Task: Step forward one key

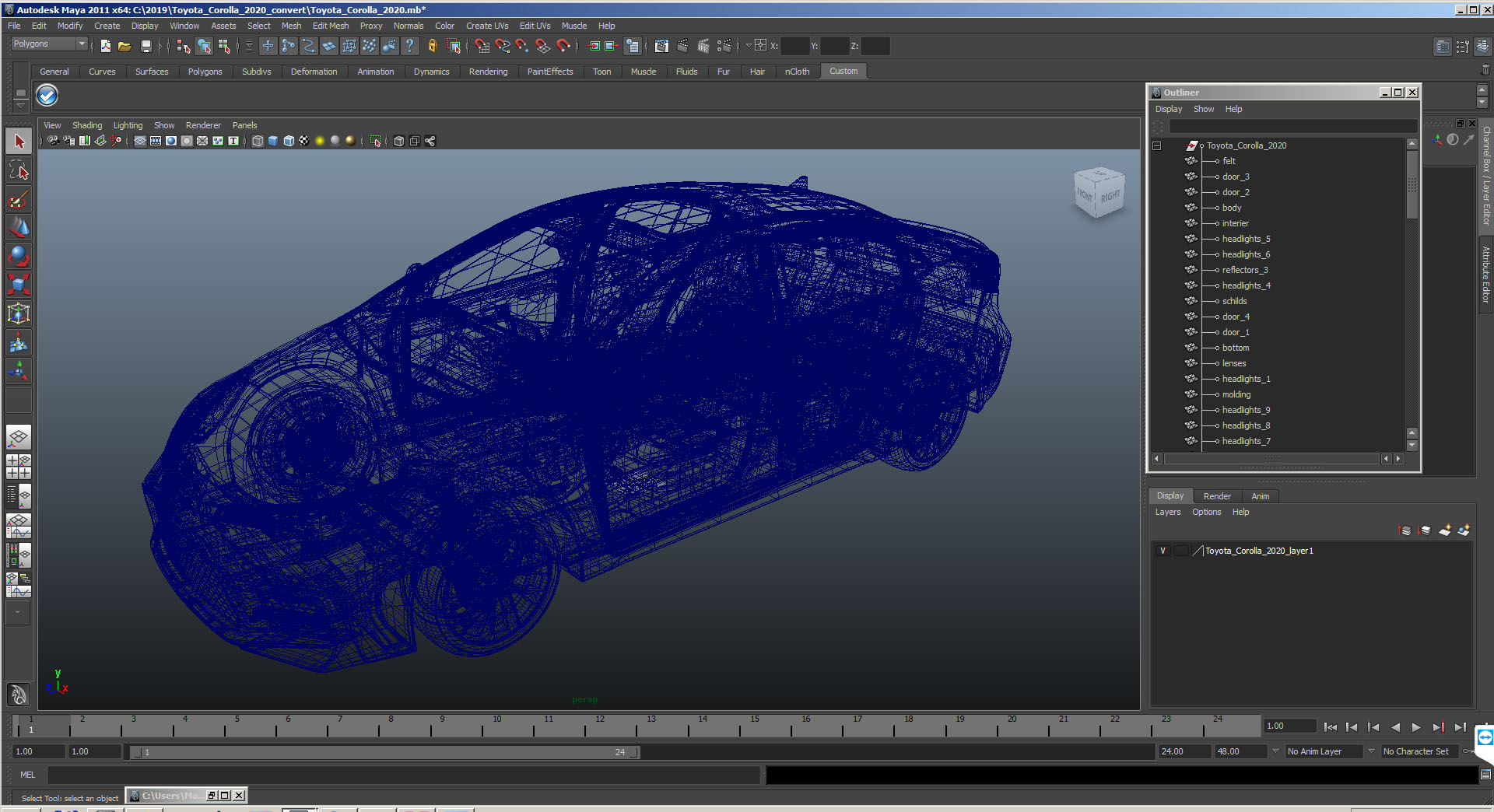Action: pos(1438,727)
